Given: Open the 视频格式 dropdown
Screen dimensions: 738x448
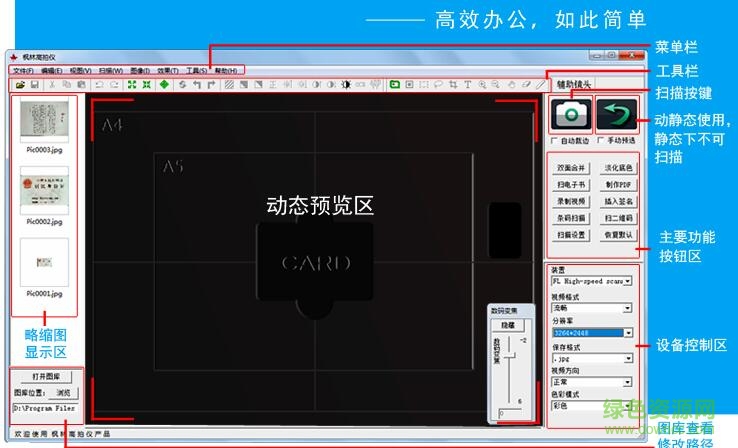Looking at the screenshot, I should point(627,308).
